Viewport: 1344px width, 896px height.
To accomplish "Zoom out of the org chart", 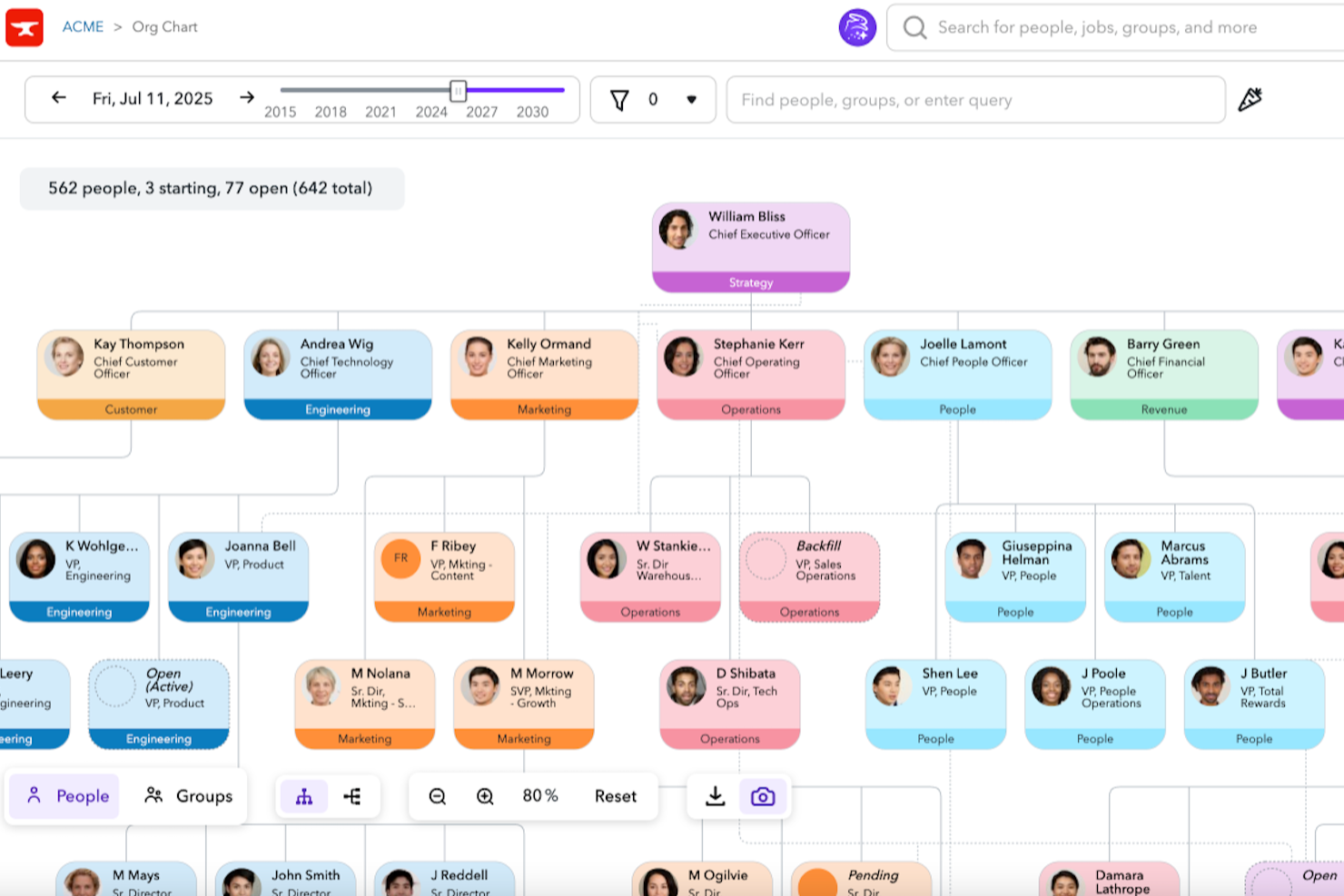I will (x=438, y=796).
